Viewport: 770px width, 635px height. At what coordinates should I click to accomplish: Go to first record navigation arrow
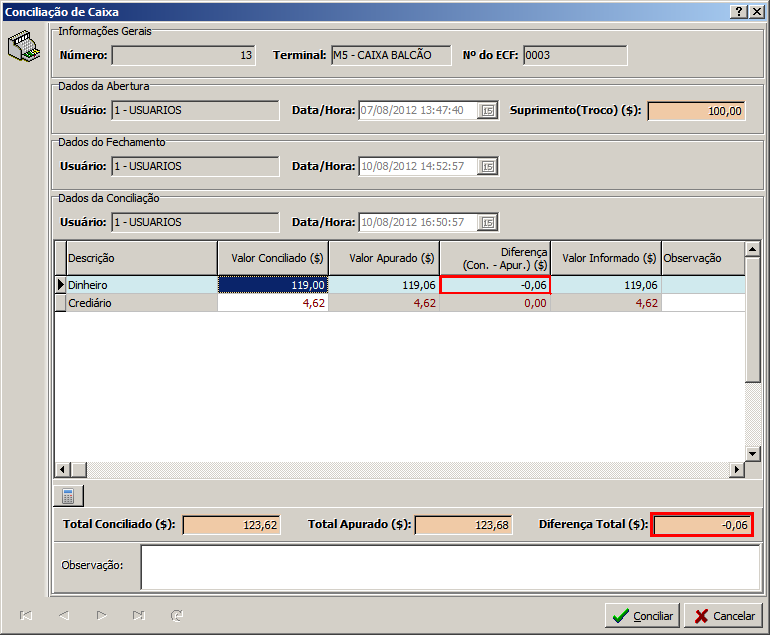(26, 616)
